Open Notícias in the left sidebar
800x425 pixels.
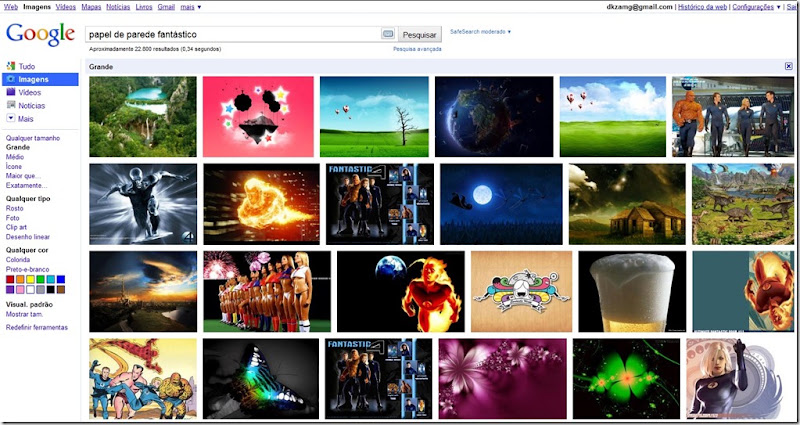(x=32, y=106)
